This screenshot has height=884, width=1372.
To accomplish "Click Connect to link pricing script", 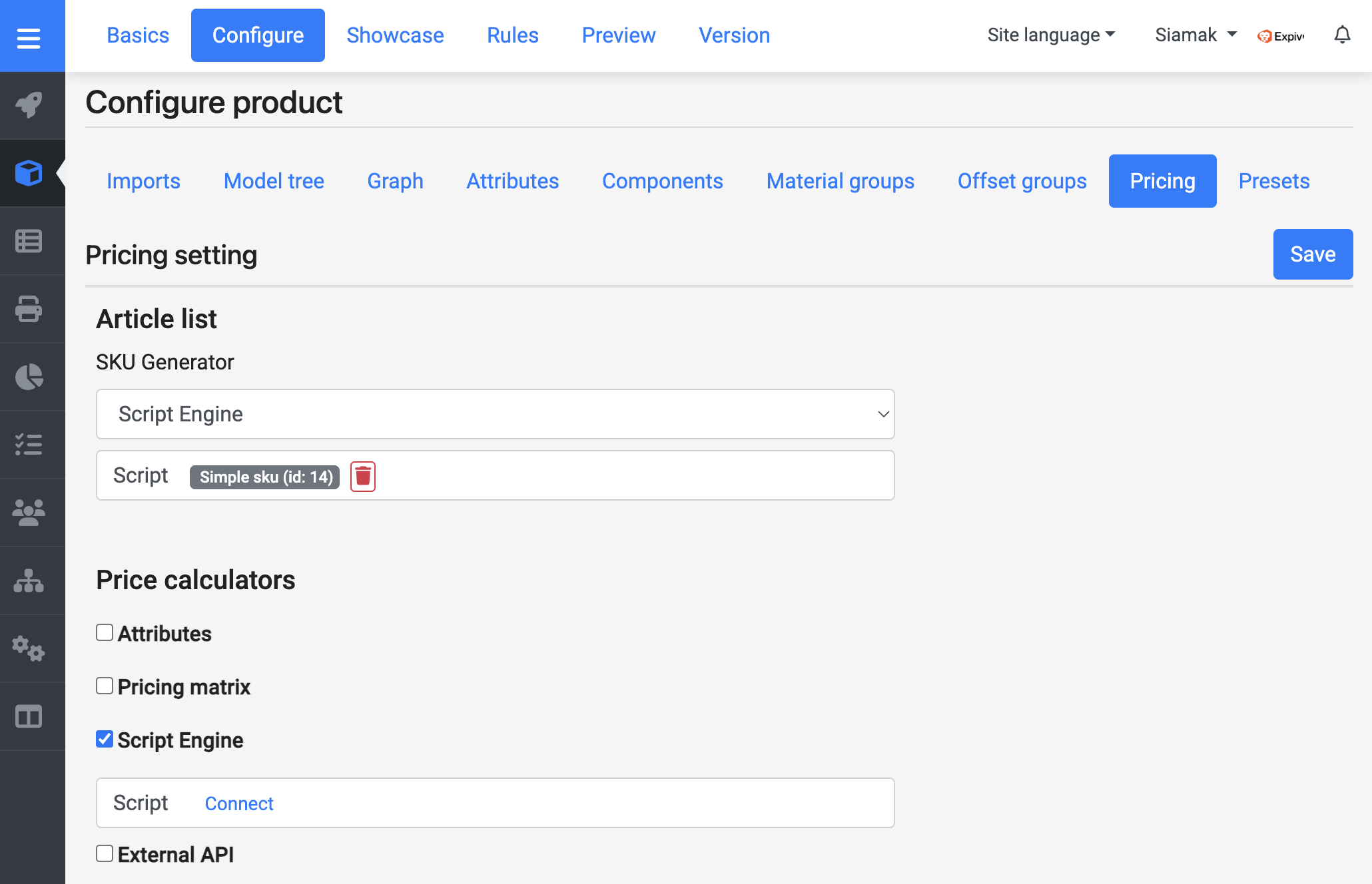I will 238,802.
